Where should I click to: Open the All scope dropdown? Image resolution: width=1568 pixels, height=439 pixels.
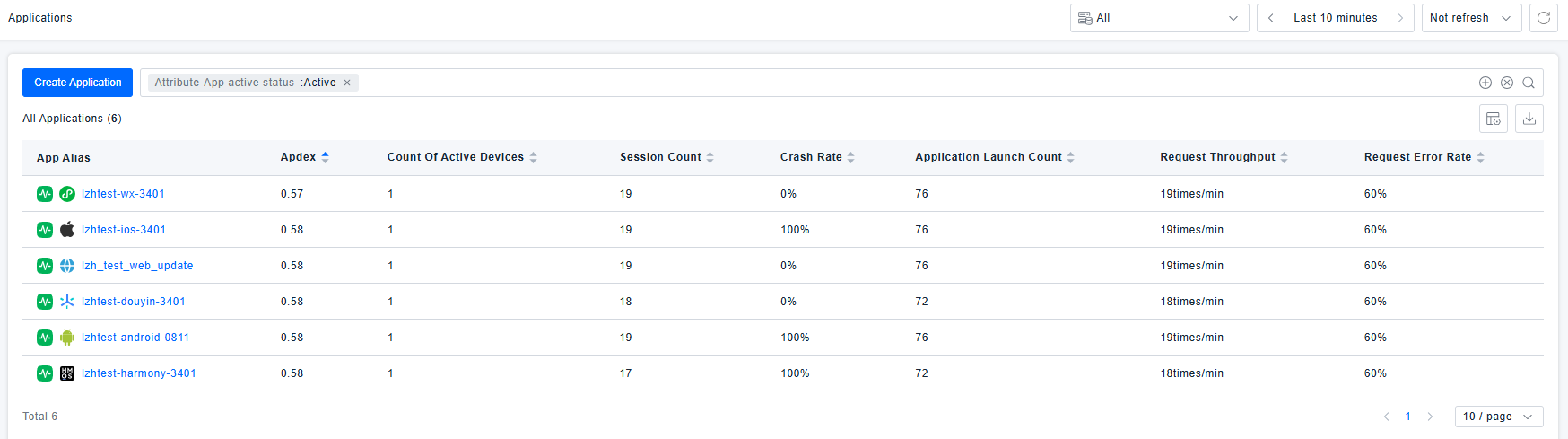tap(1159, 18)
